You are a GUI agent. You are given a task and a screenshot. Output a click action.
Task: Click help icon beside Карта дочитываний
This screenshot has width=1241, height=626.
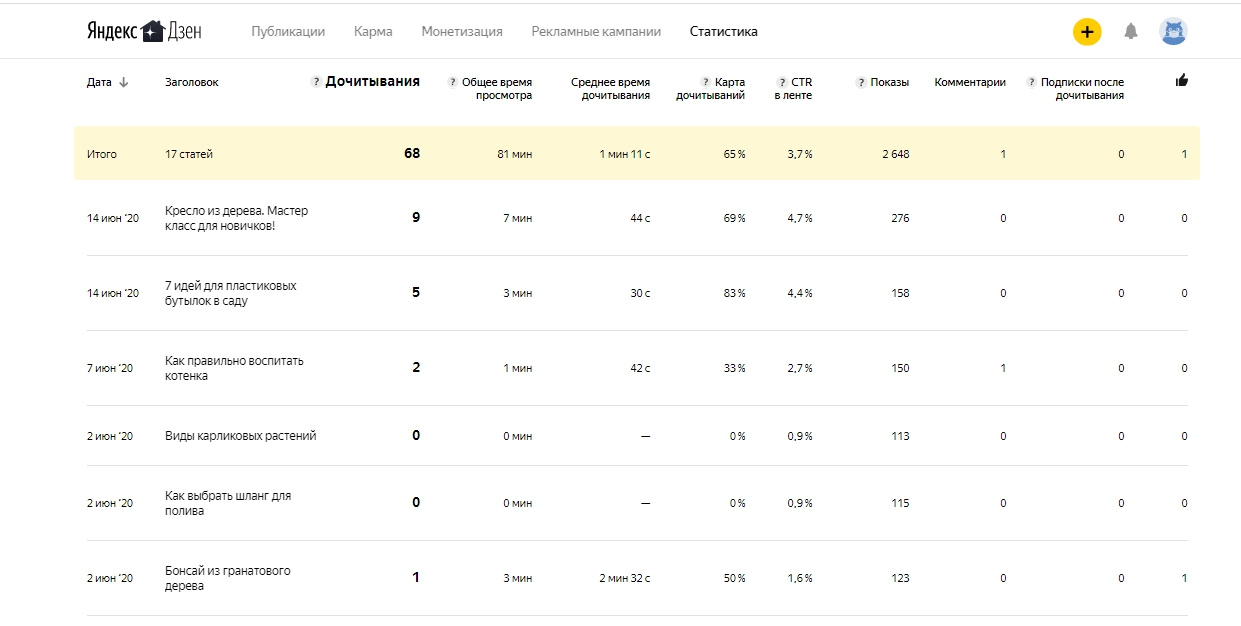[x=706, y=83]
